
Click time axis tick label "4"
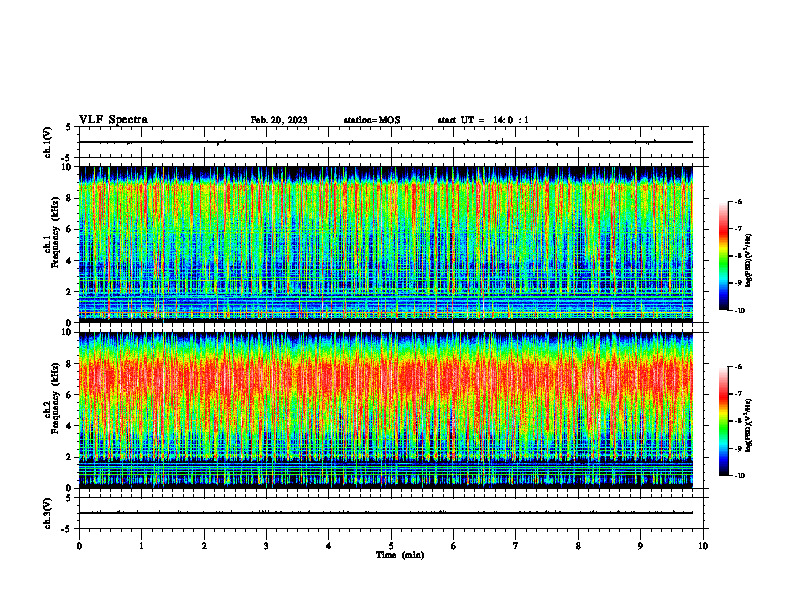click(329, 546)
